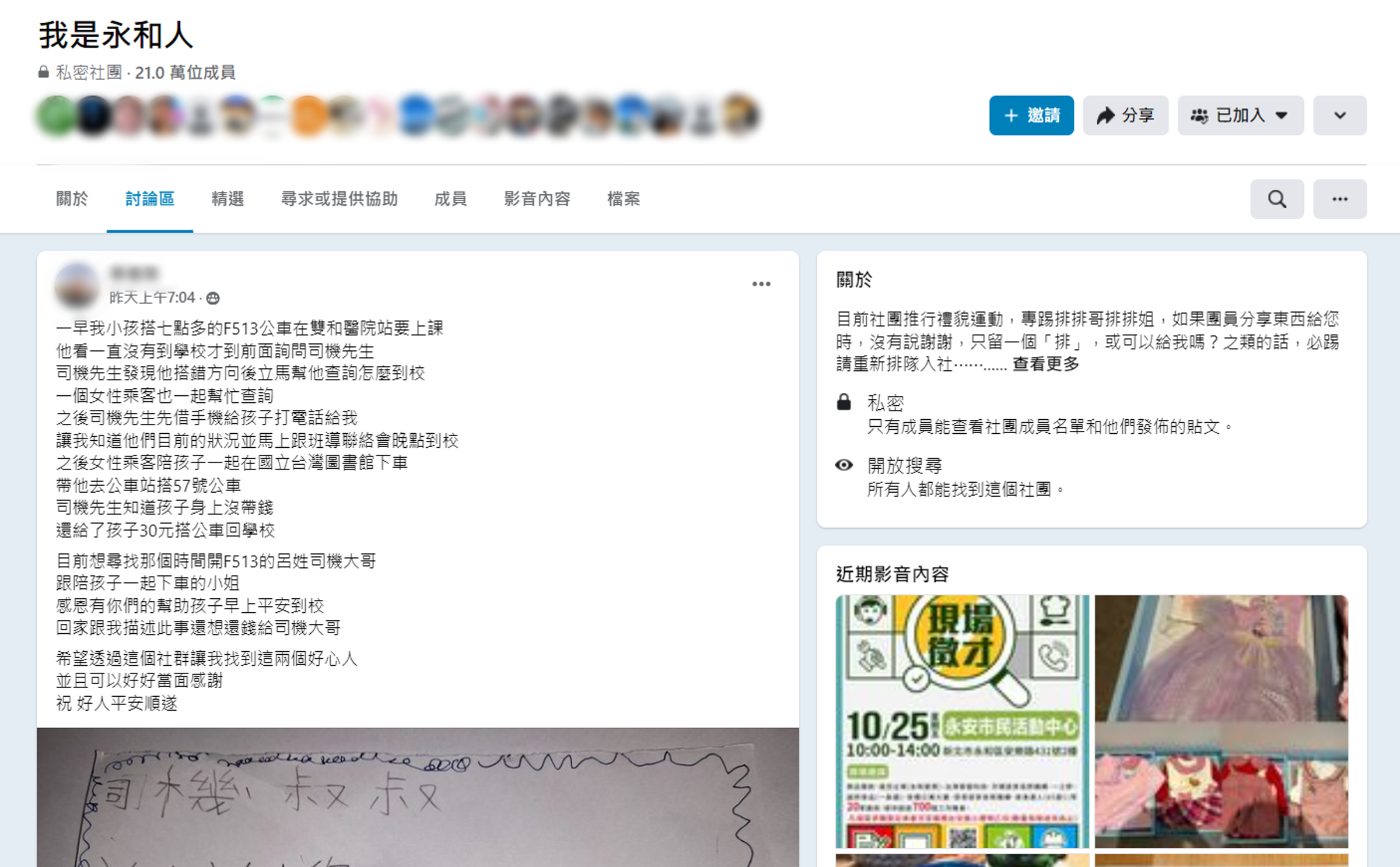Click the audience icon next to post time
Image resolution: width=1400 pixels, height=867 pixels.
[x=213, y=298]
